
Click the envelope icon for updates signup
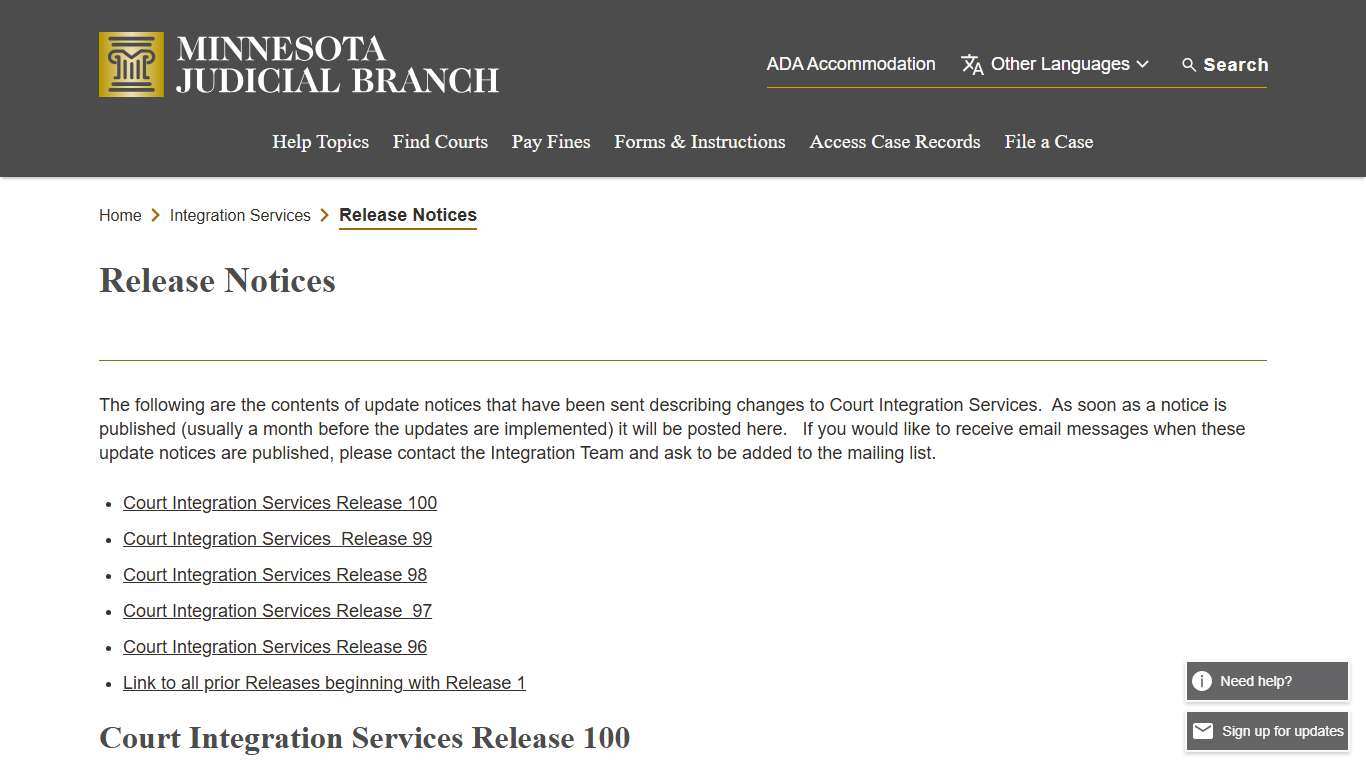pyautogui.click(x=1202, y=731)
